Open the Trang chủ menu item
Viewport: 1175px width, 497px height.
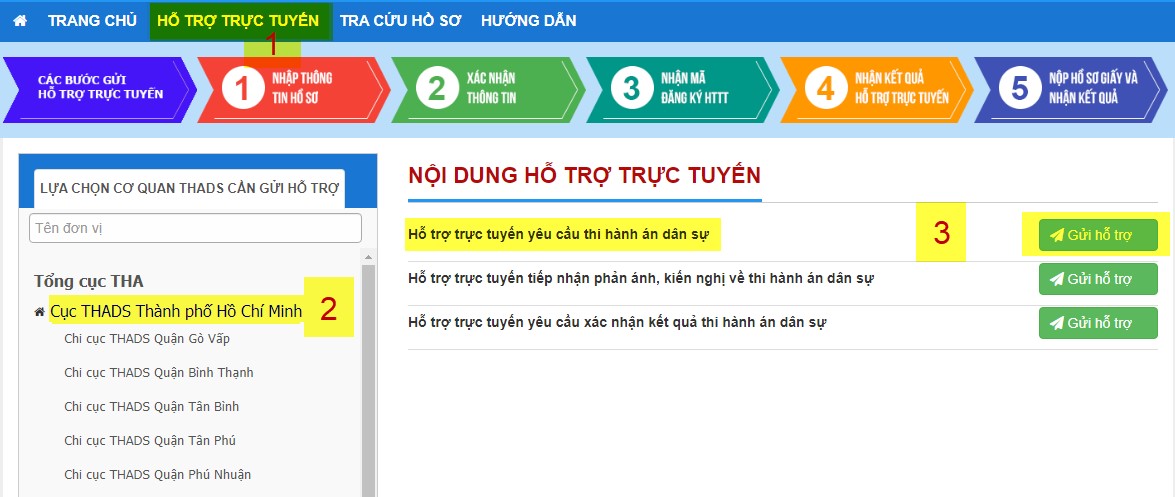click(x=92, y=20)
